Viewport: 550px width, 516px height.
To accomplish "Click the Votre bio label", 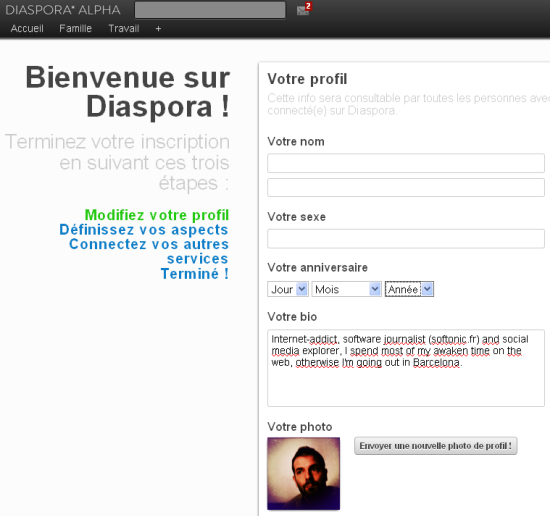I will point(292,317).
